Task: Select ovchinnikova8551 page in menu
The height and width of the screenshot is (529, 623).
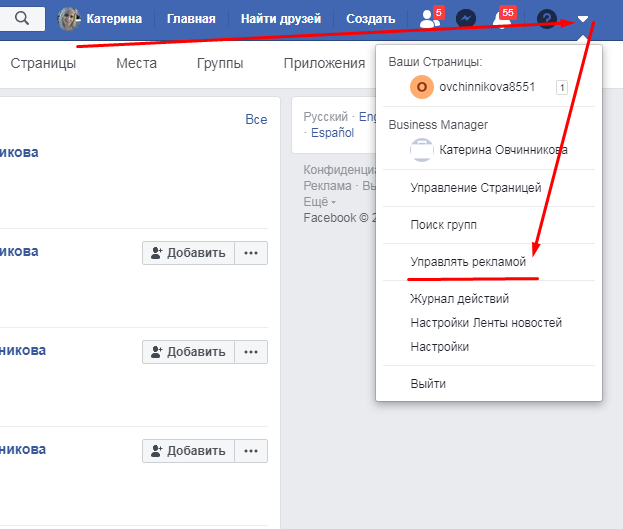Action: [489, 87]
